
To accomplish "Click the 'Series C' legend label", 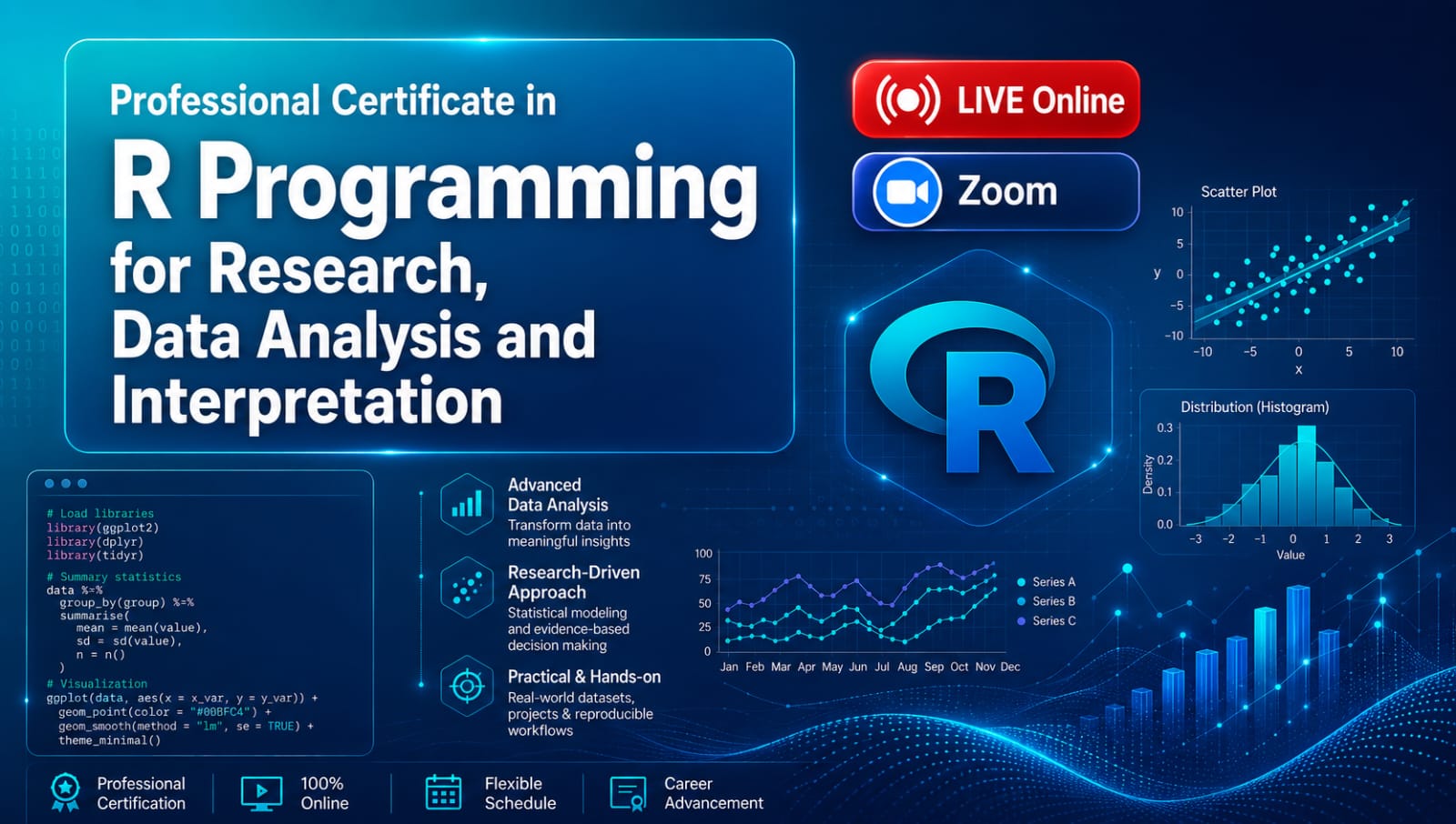I will pyautogui.click(x=1054, y=621).
